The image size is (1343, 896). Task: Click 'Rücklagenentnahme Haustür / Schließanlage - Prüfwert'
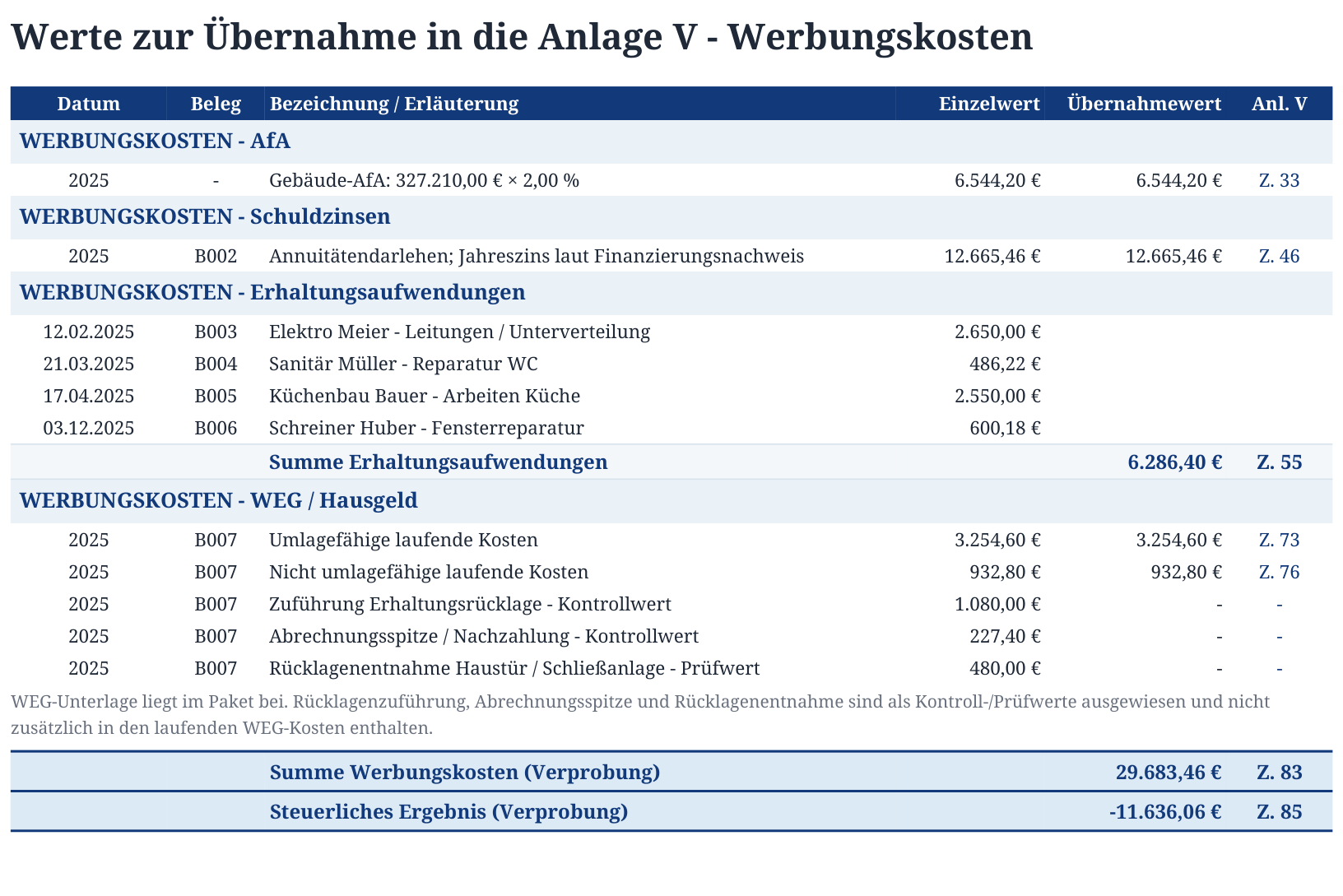point(515,668)
